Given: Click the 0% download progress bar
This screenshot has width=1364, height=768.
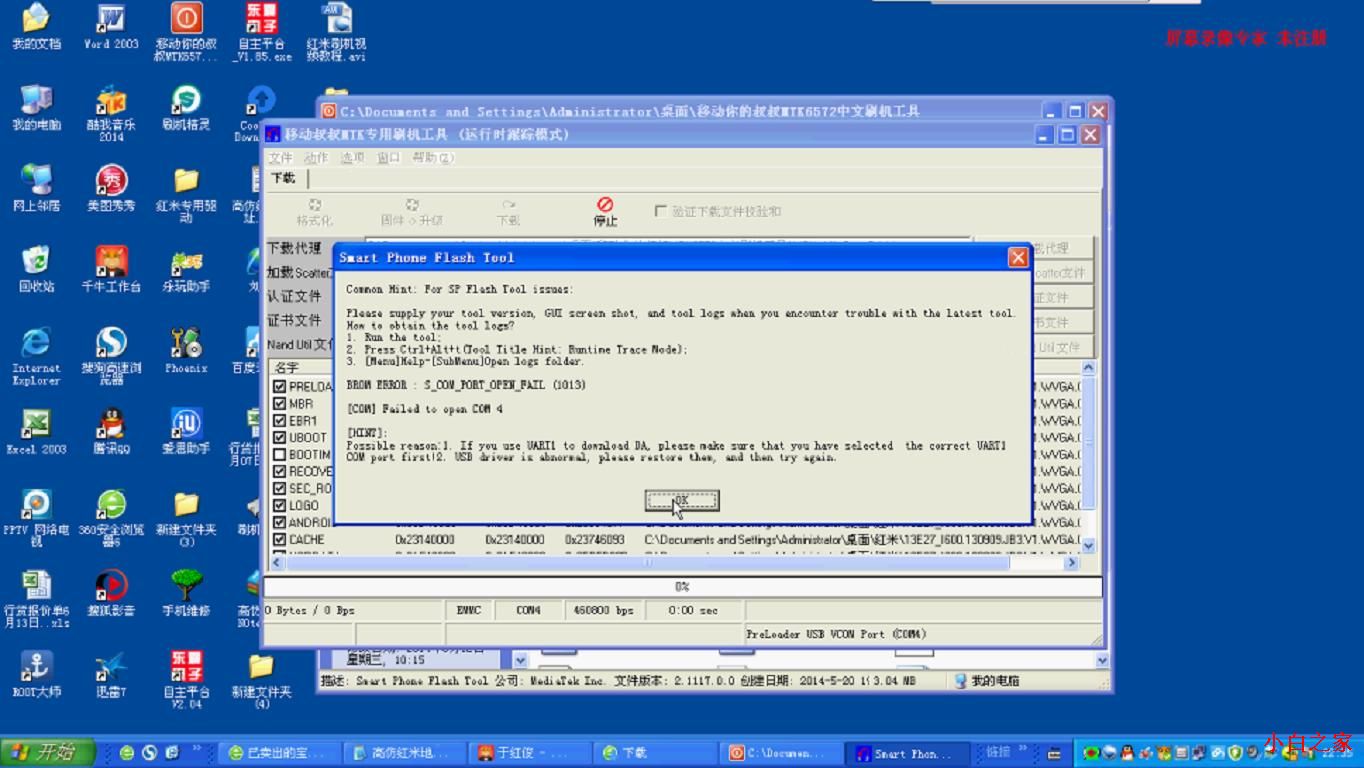Looking at the screenshot, I should 682,587.
